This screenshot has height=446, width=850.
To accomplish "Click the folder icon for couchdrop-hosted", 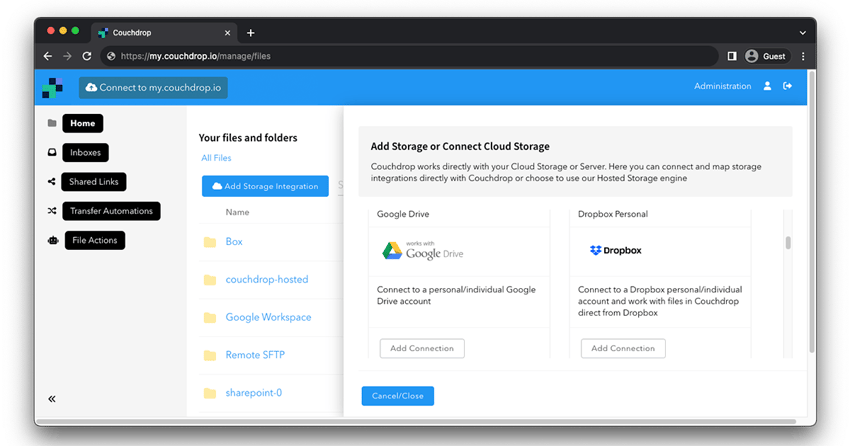I will (210, 280).
